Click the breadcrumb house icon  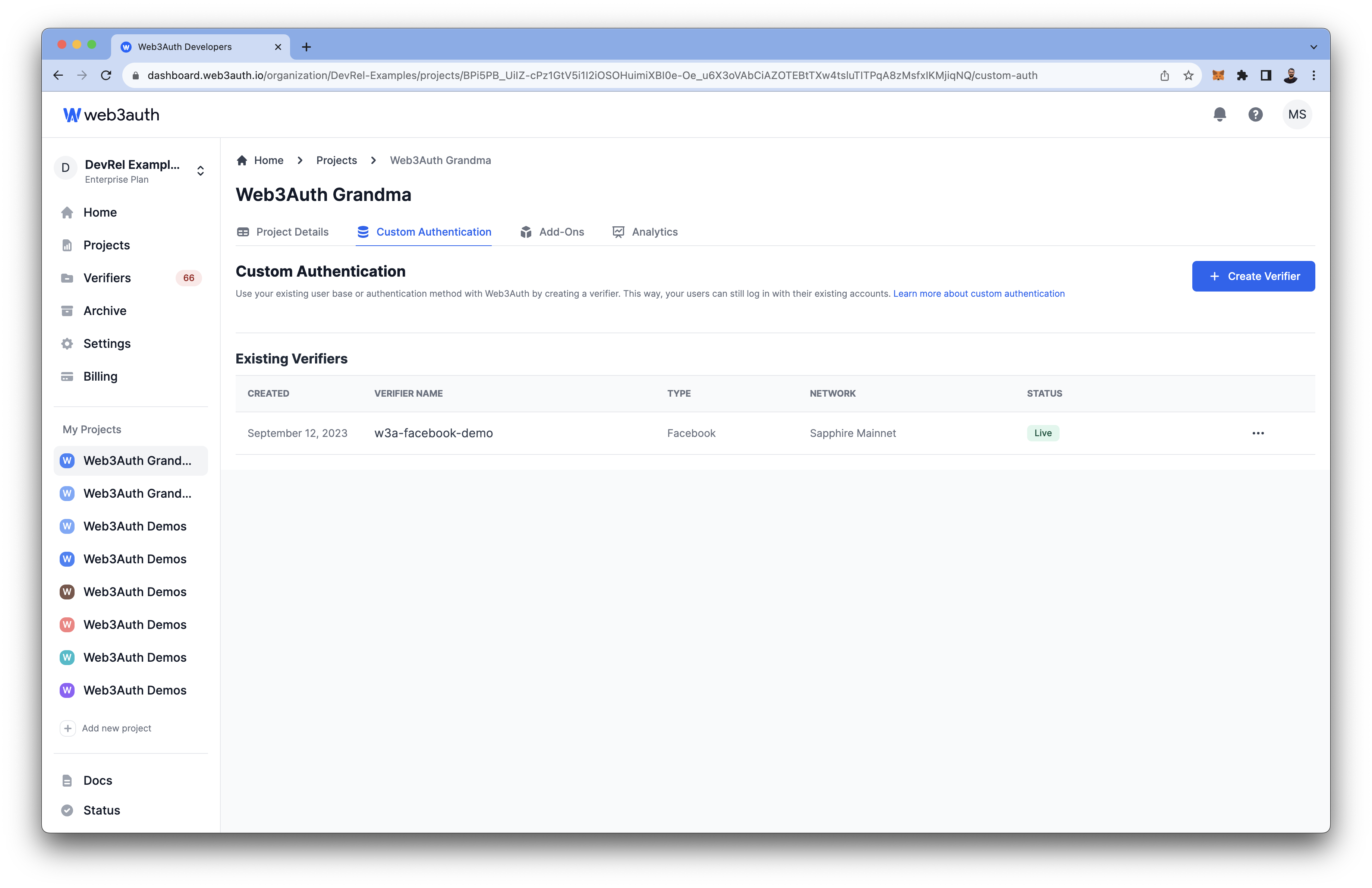[242, 160]
